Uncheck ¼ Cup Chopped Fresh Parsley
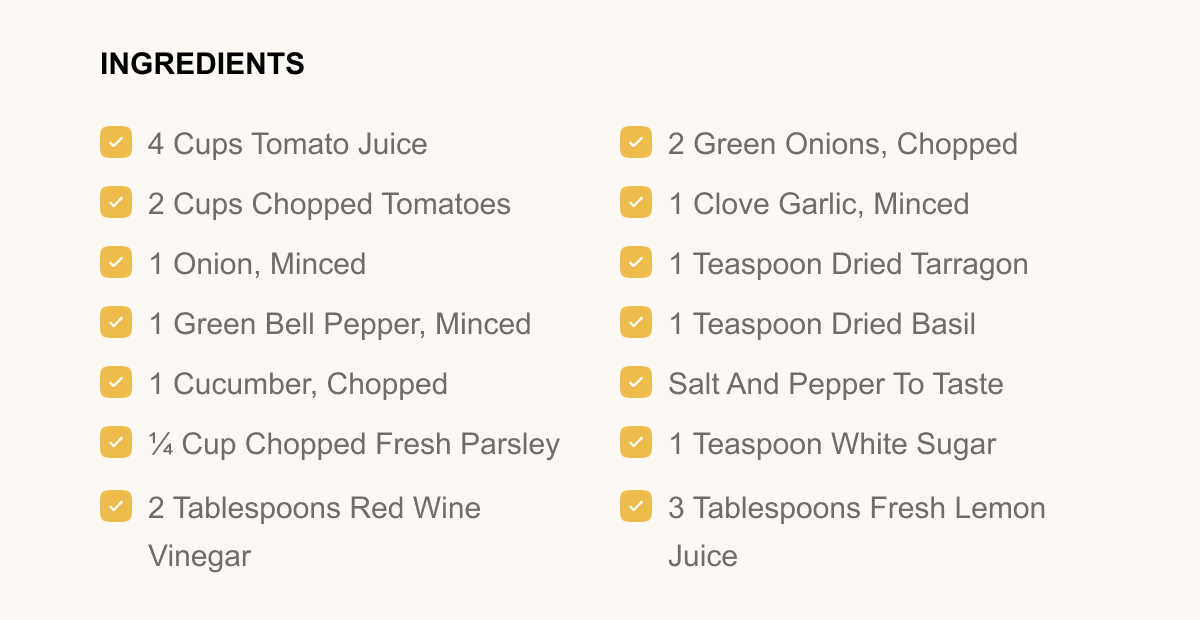 116,442
